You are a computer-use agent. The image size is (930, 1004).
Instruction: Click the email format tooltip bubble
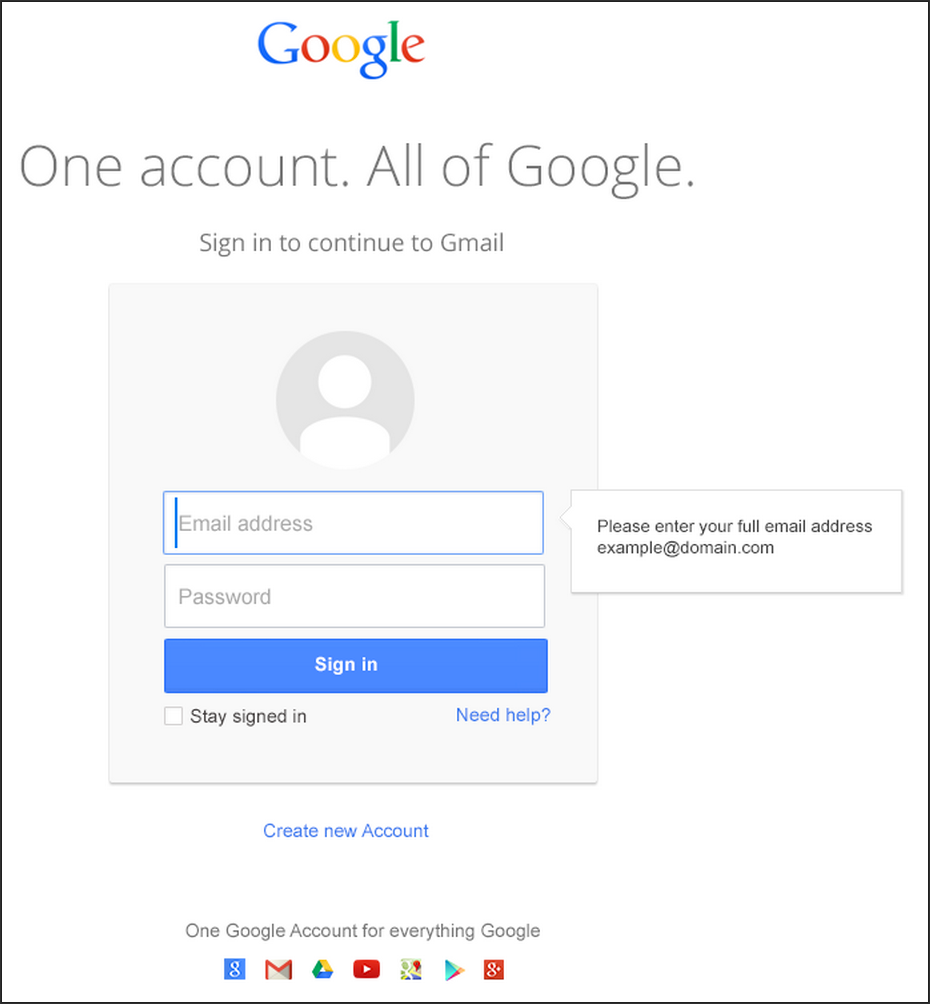point(736,538)
